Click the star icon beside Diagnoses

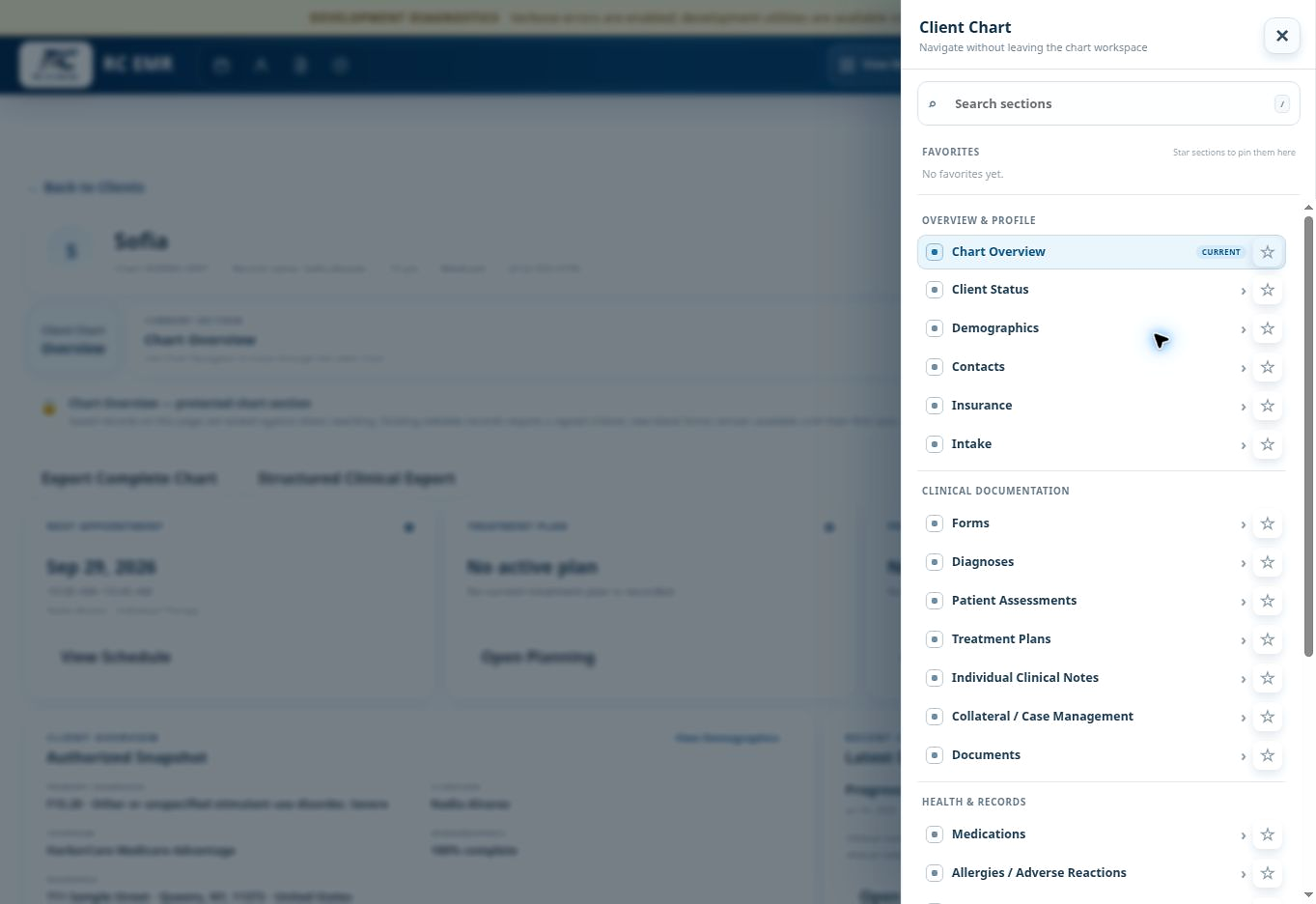[1268, 562]
